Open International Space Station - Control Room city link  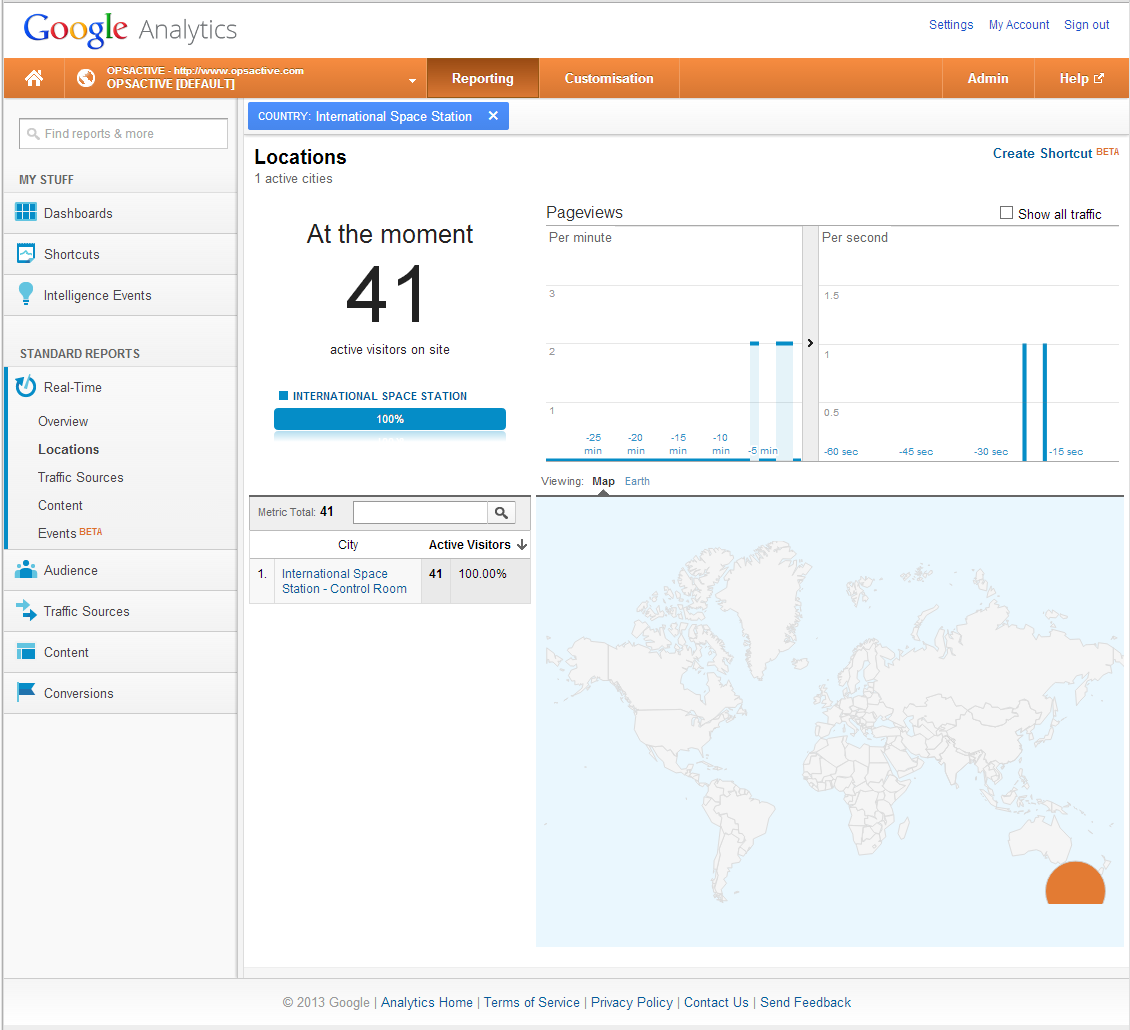(x=344, y=581)
